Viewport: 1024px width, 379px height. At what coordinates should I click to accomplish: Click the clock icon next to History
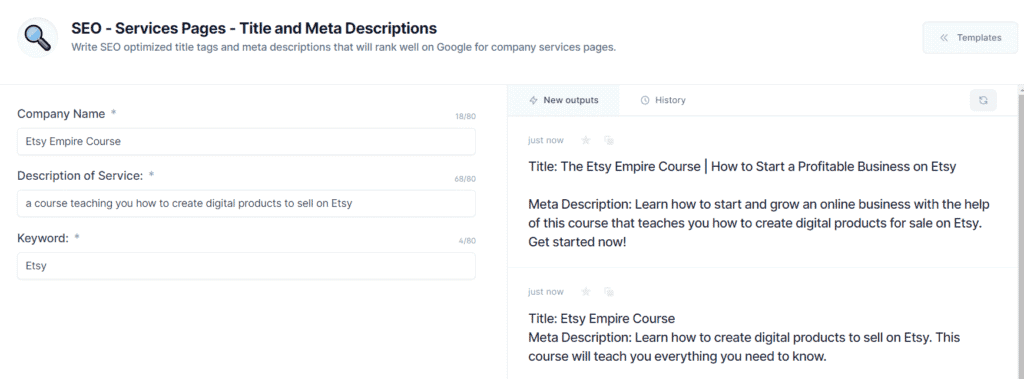645,100
